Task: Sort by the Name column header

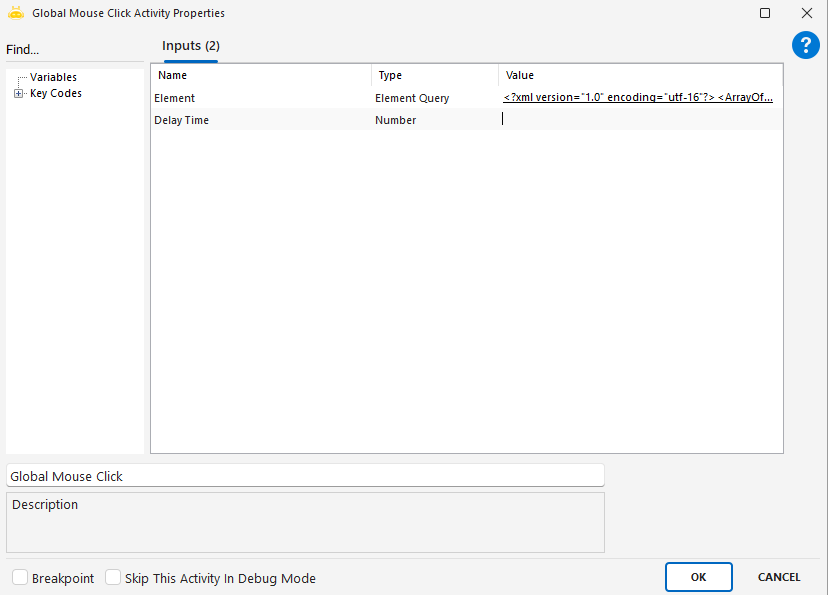Action: tap(260, 76)
